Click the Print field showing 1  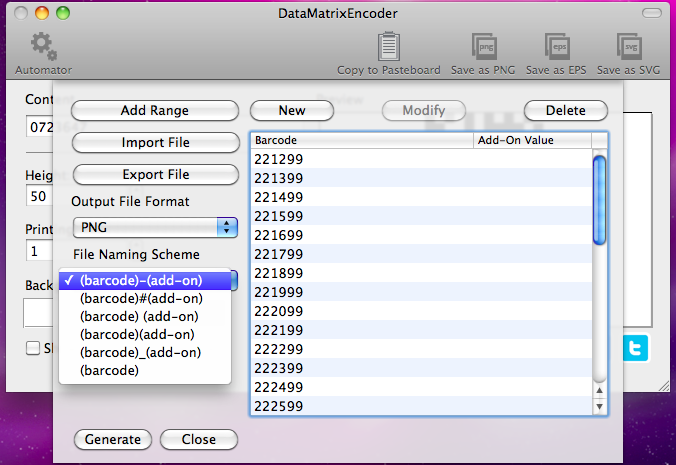click(39, 251)
